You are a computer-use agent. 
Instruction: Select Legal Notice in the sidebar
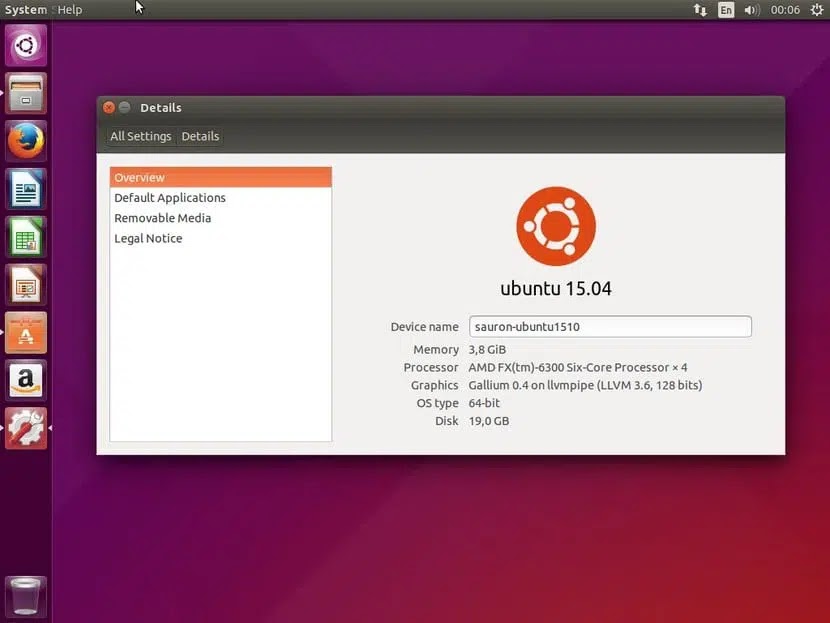tap(221, 238)
